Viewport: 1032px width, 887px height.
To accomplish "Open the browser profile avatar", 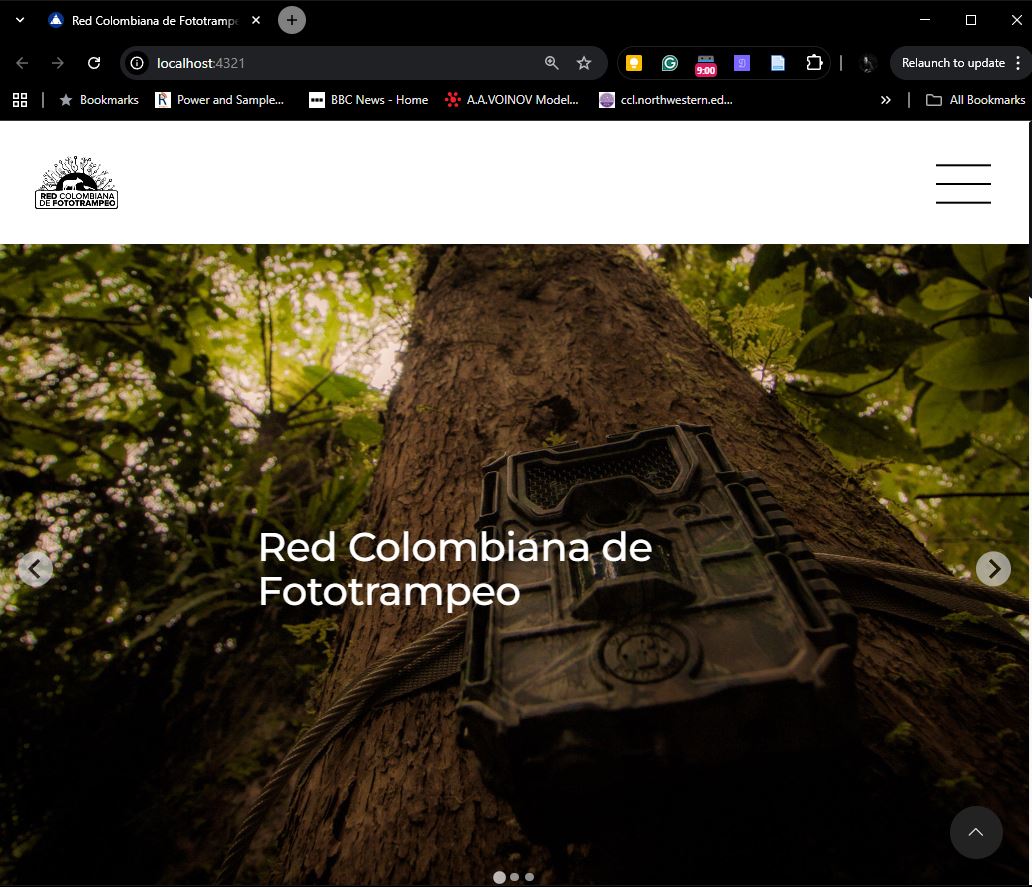I will [x=868, y=63].
